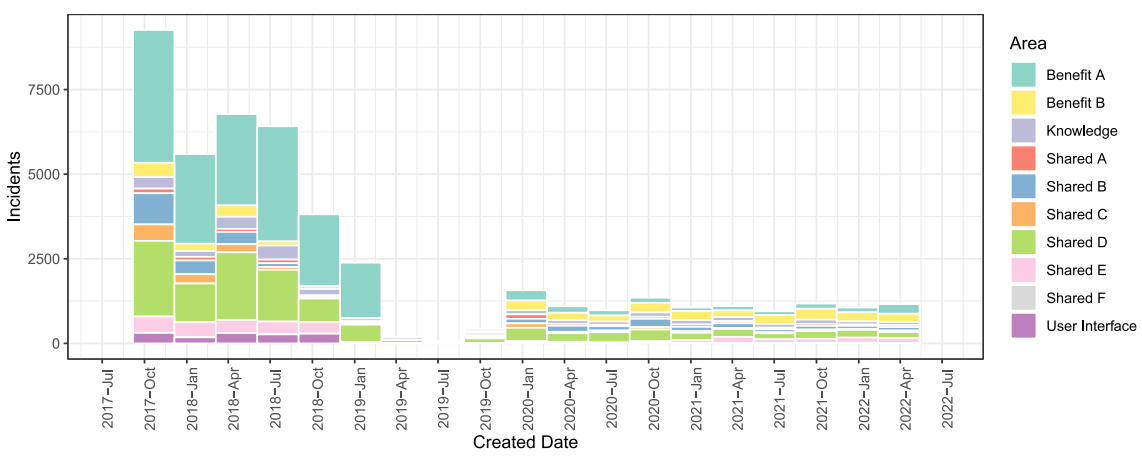This screenshot has height=459, width=1142.
Task: Click the teal Benefit A segment of 2017-Oct bar
Action: [x=154, y=96]
